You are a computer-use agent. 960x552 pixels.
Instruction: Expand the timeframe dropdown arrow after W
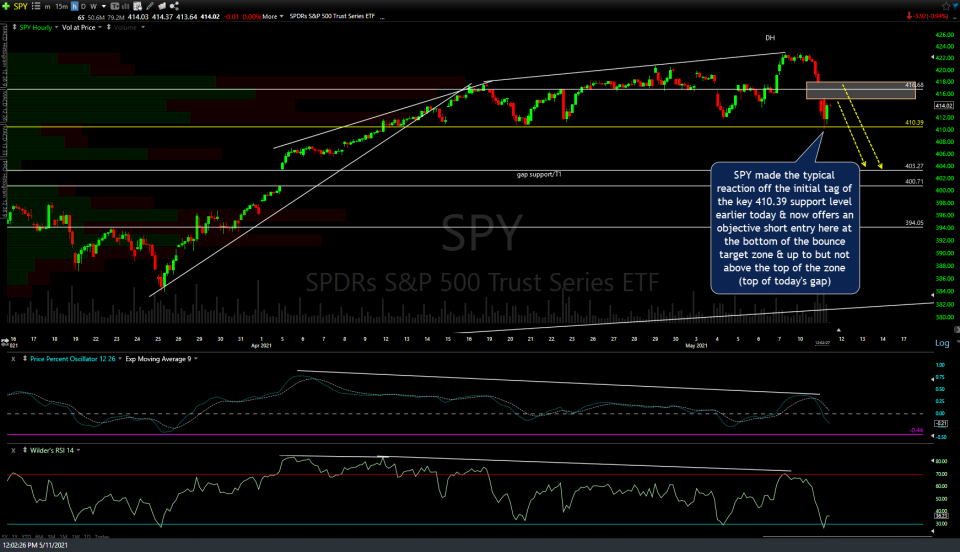[x=103, y=6]
